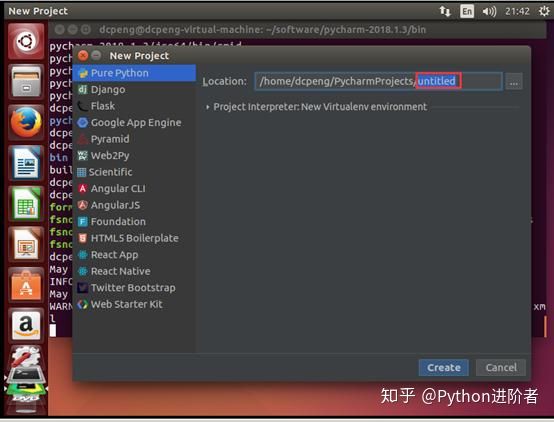Click the terminal window title bar
This screenshot has width=554, height=422.
pyautogui.click(x=297, y=29)
